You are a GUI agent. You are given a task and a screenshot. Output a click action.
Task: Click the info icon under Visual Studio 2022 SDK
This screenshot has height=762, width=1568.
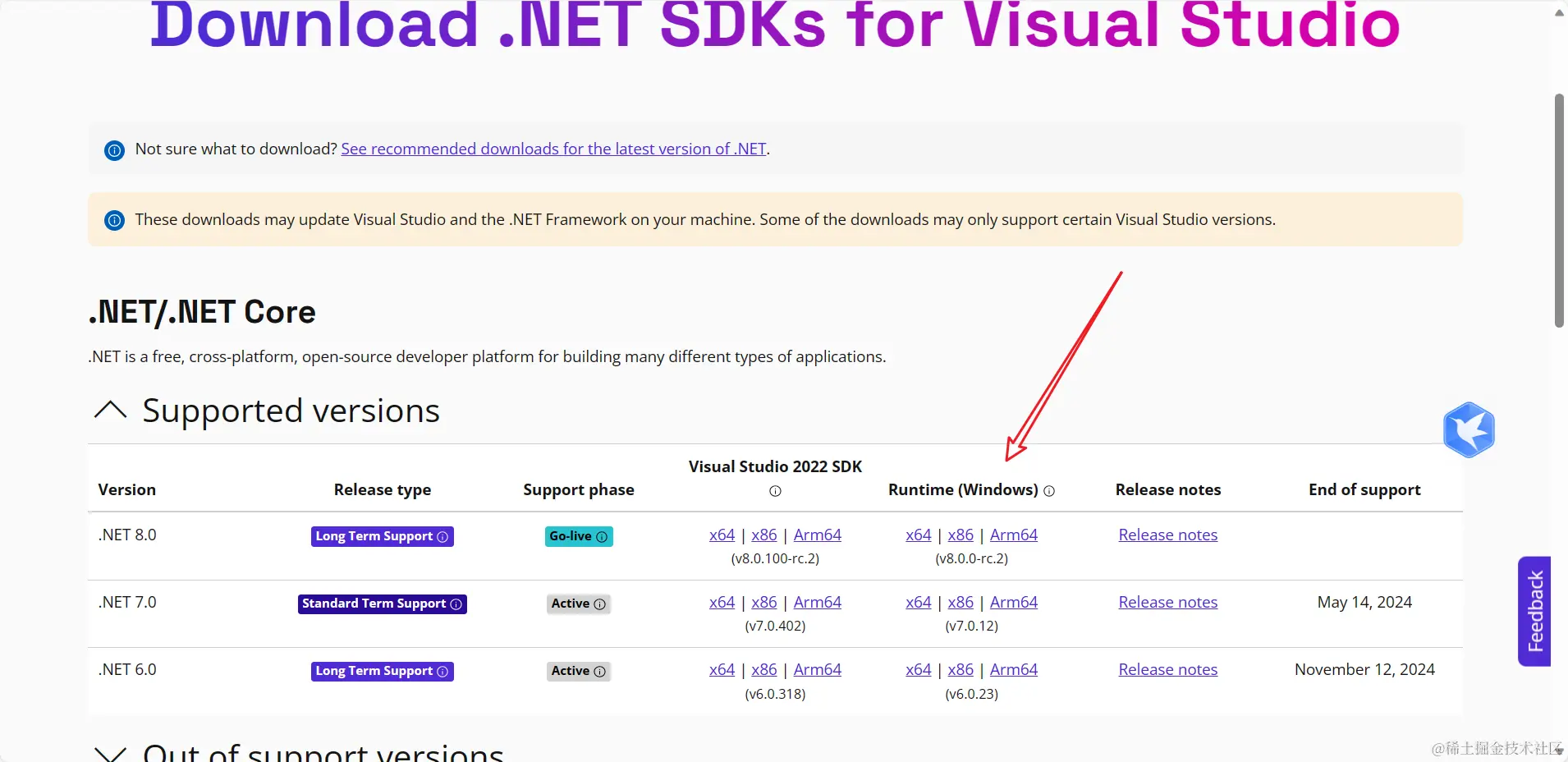click(775, 491)
